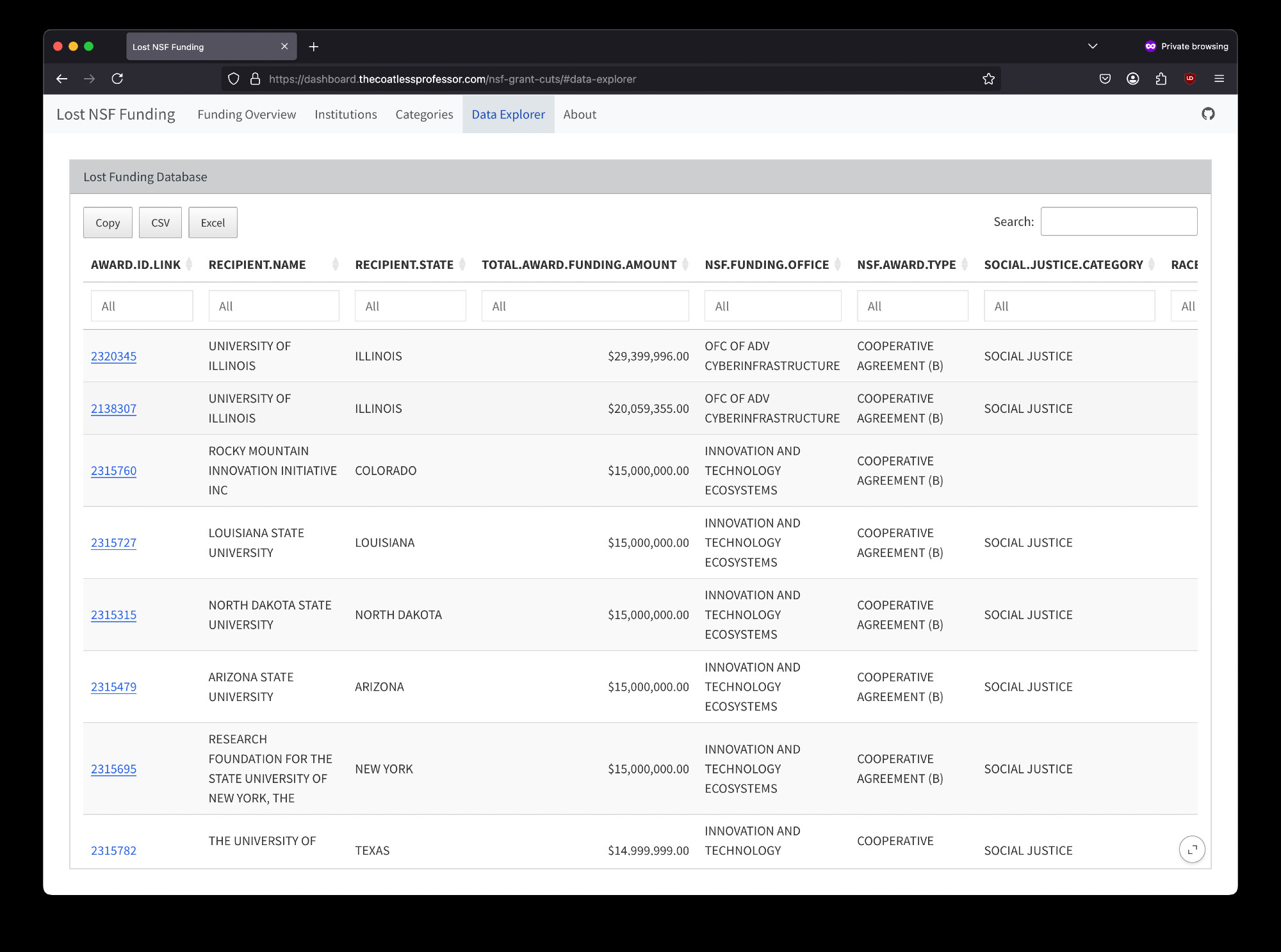This screenshot has width=1281, height=952.
Task: Open award link 2315760
Action: 113,471
